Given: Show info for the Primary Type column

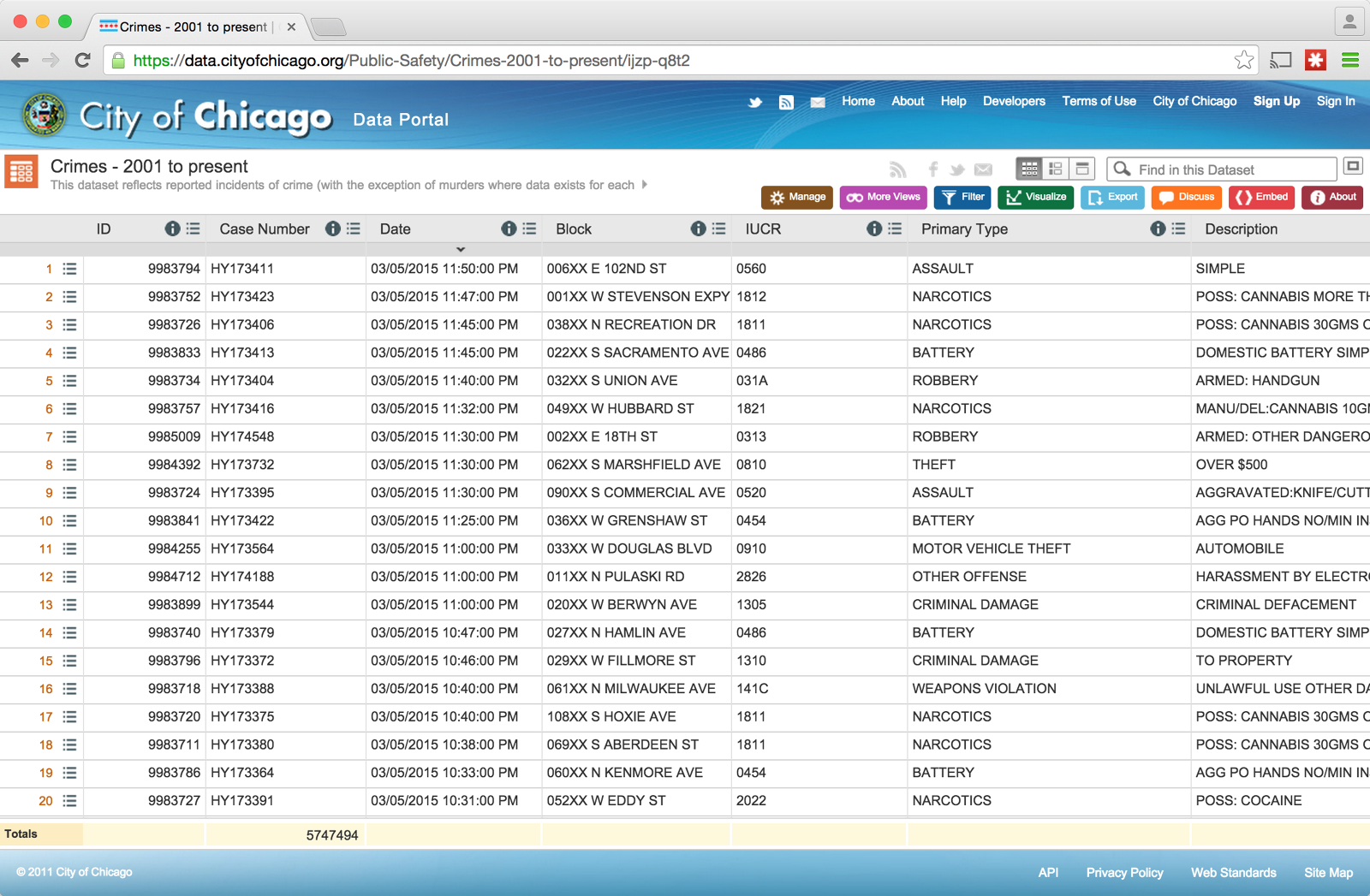Looking at the screenshot, I should point(1158,228).
